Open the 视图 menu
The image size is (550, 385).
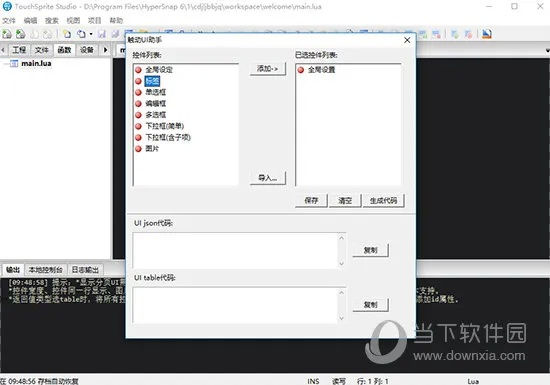(x=73, y=21)
